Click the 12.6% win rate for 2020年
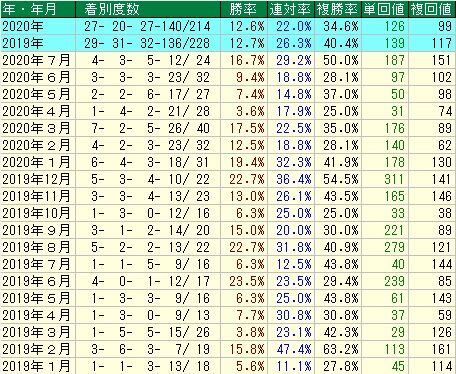 coord(247,26)
